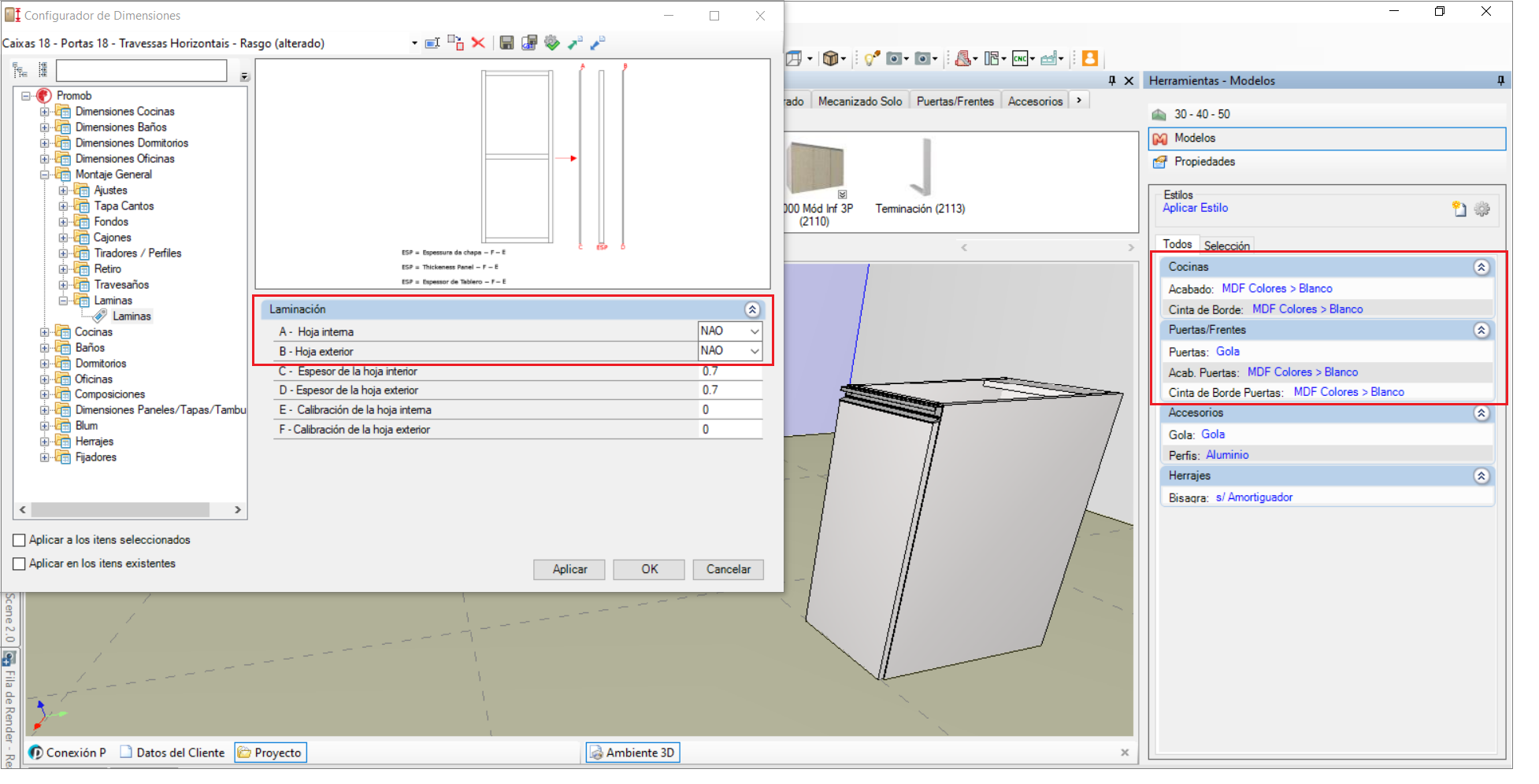
Task: Click the light bulb edit icon
Action: (871, 58)
